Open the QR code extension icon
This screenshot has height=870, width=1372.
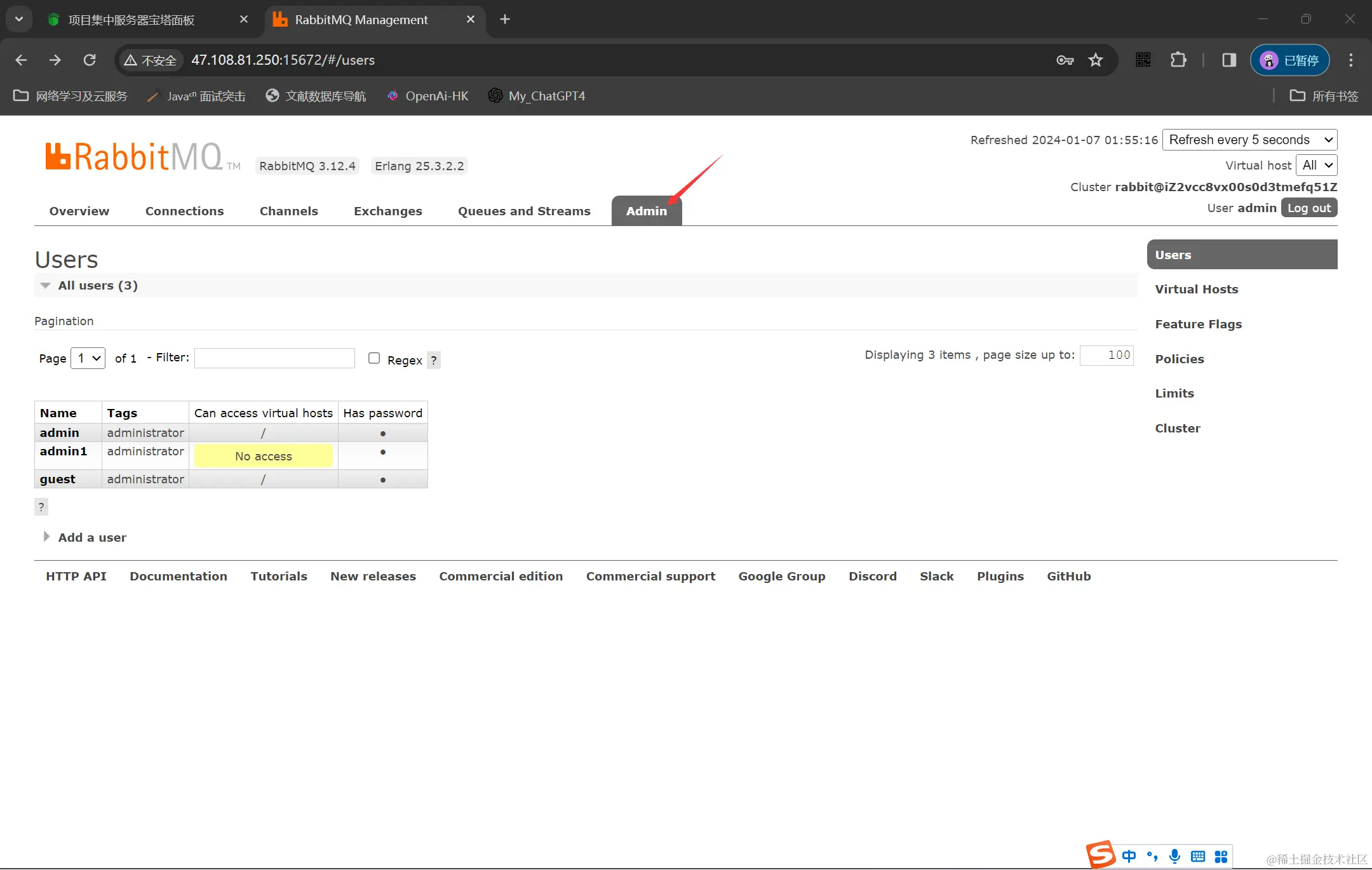click(1143, 60)
